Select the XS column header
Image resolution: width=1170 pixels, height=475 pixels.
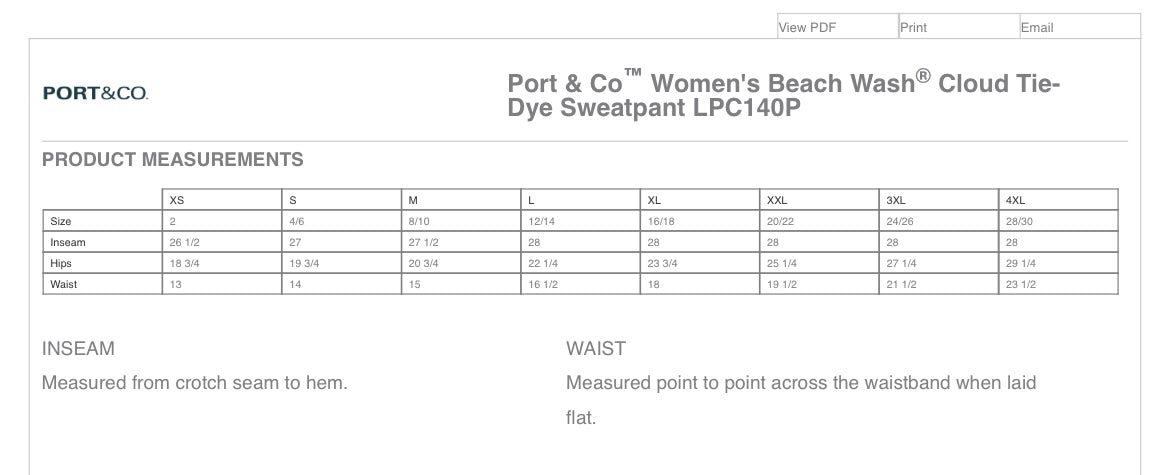click(x=177, y=200)
